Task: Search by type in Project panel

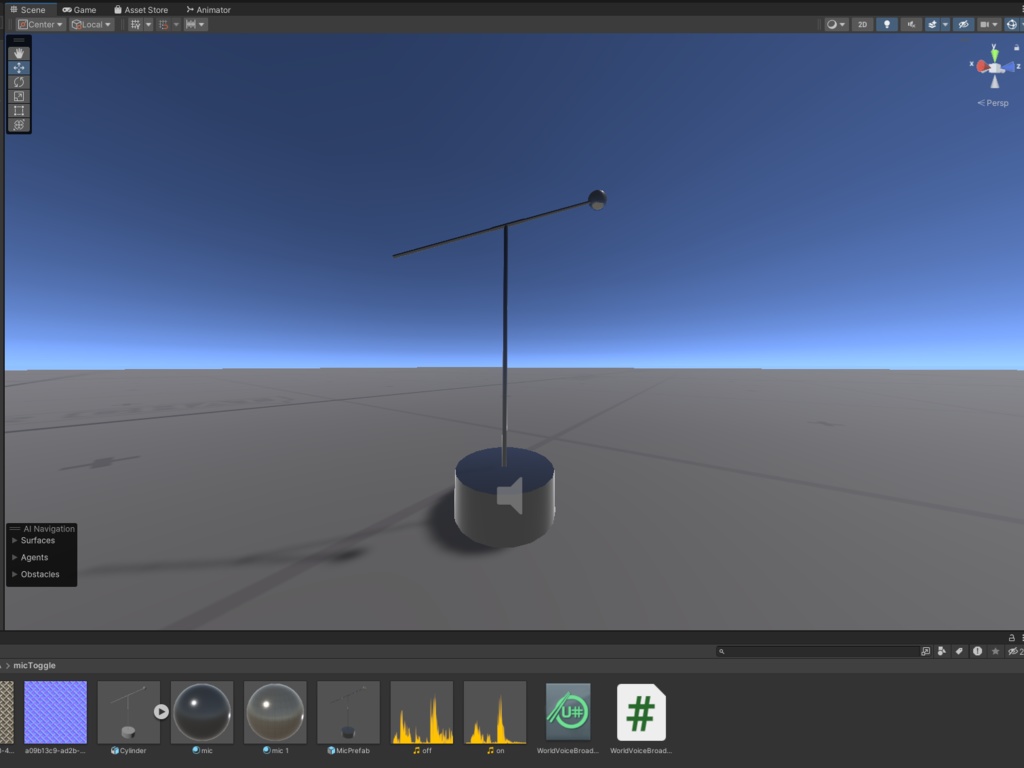Action: click(942, 651)
